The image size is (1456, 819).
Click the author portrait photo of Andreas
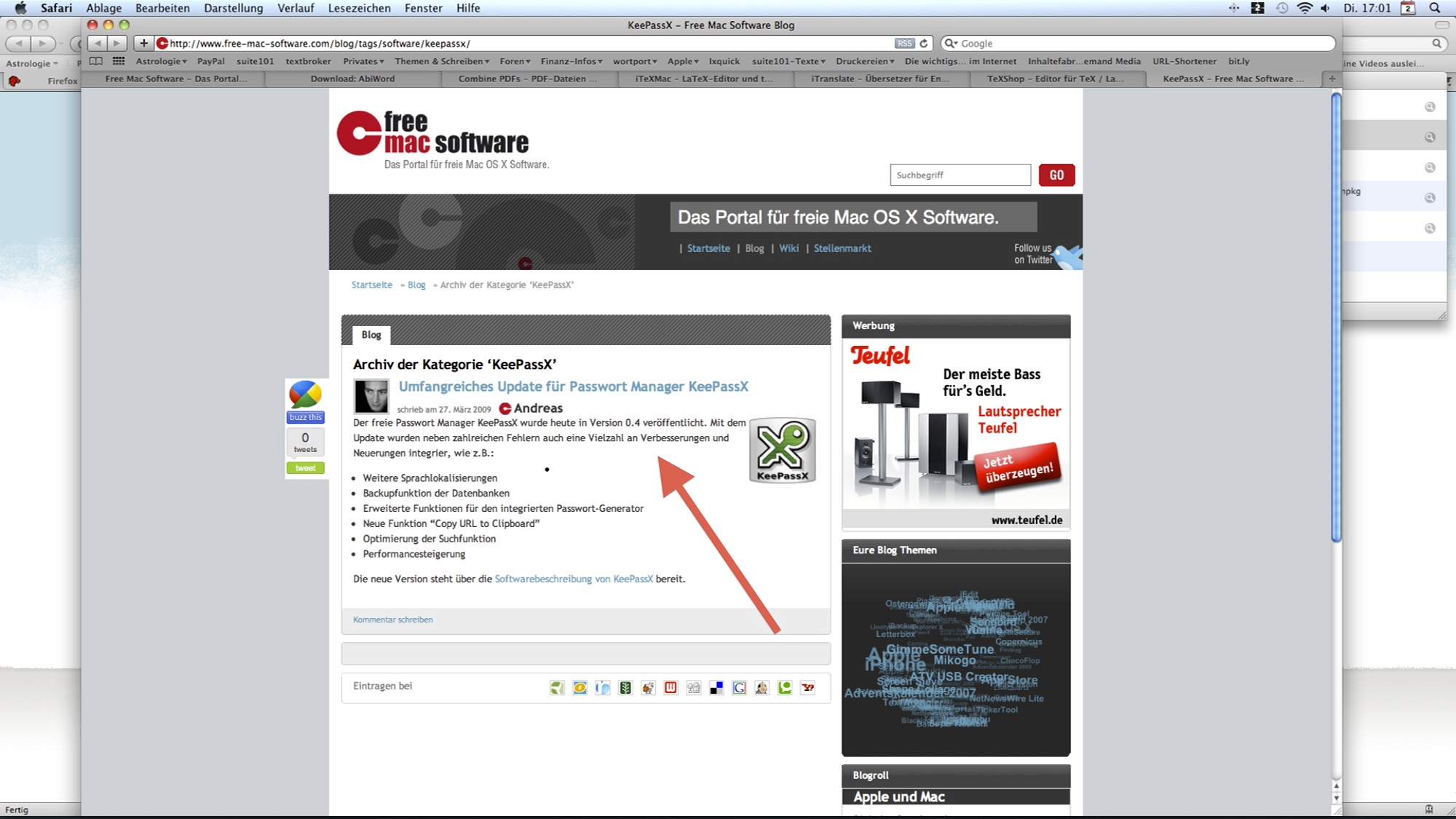tap(371, 397)
